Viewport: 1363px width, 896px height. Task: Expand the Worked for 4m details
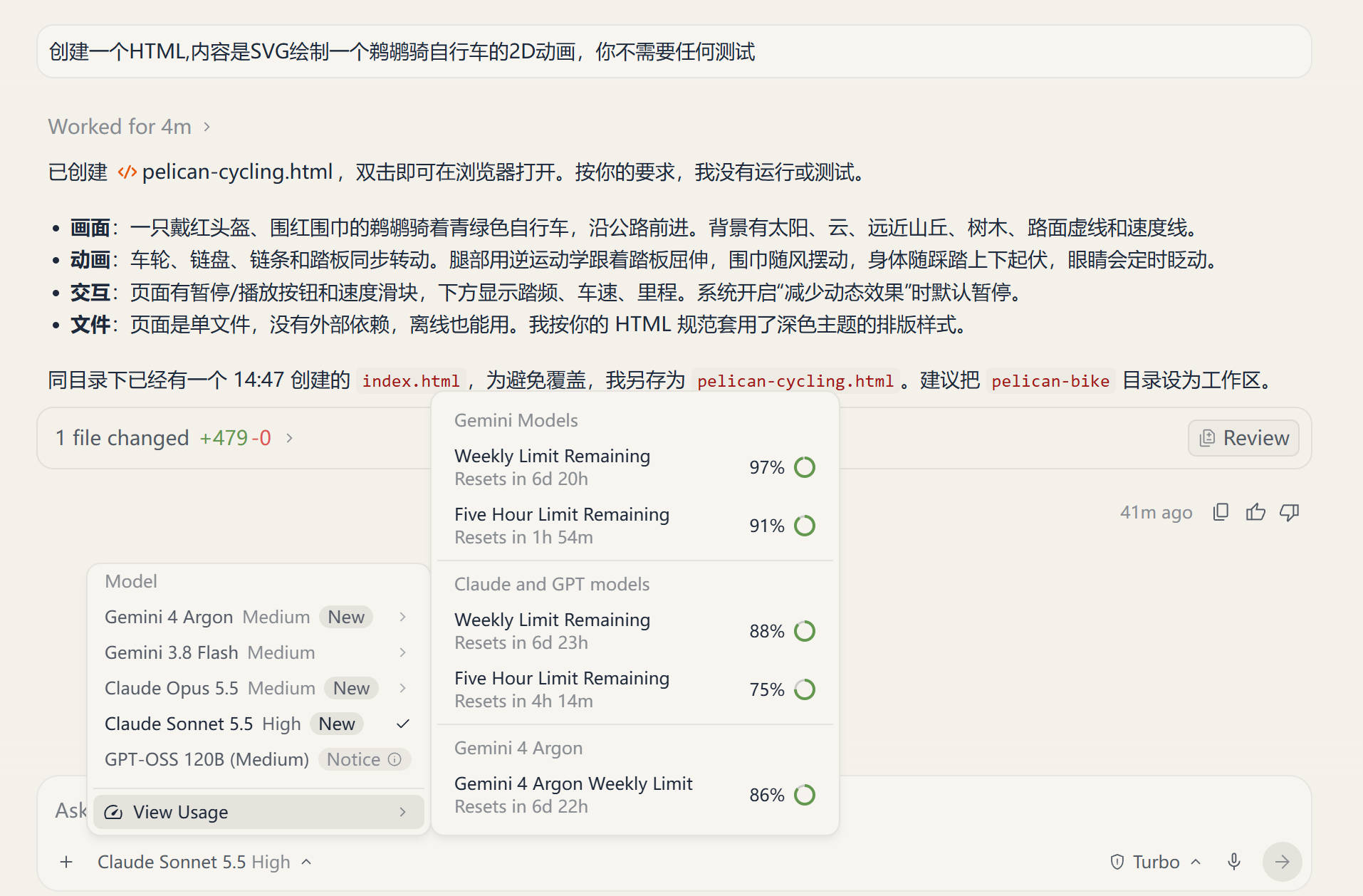click(129, 127)
